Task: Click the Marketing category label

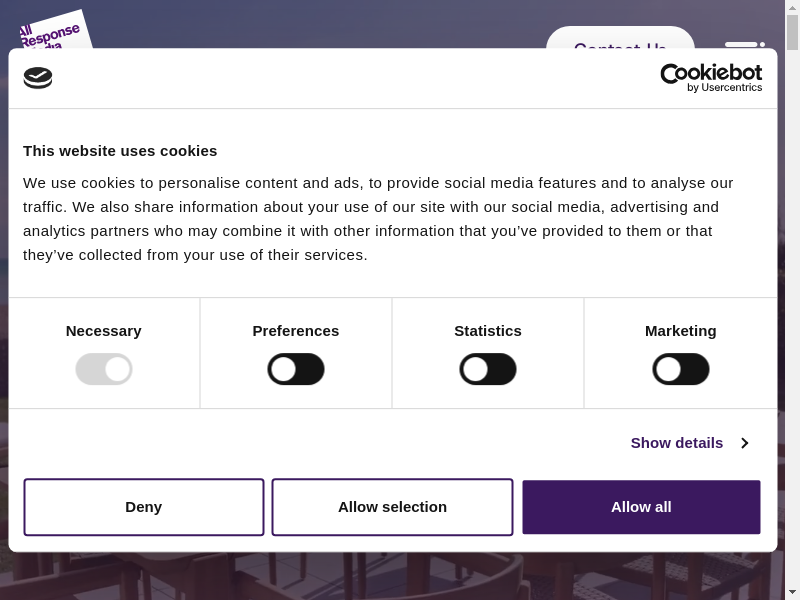Action: pos(681,331)
